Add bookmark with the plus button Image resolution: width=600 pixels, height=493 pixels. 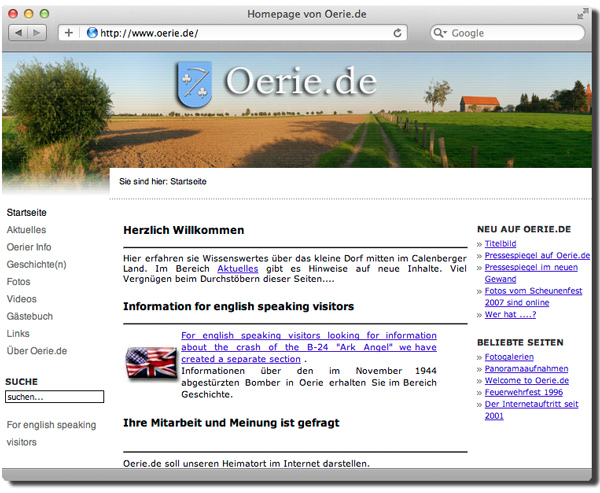(x=69, y=33)
